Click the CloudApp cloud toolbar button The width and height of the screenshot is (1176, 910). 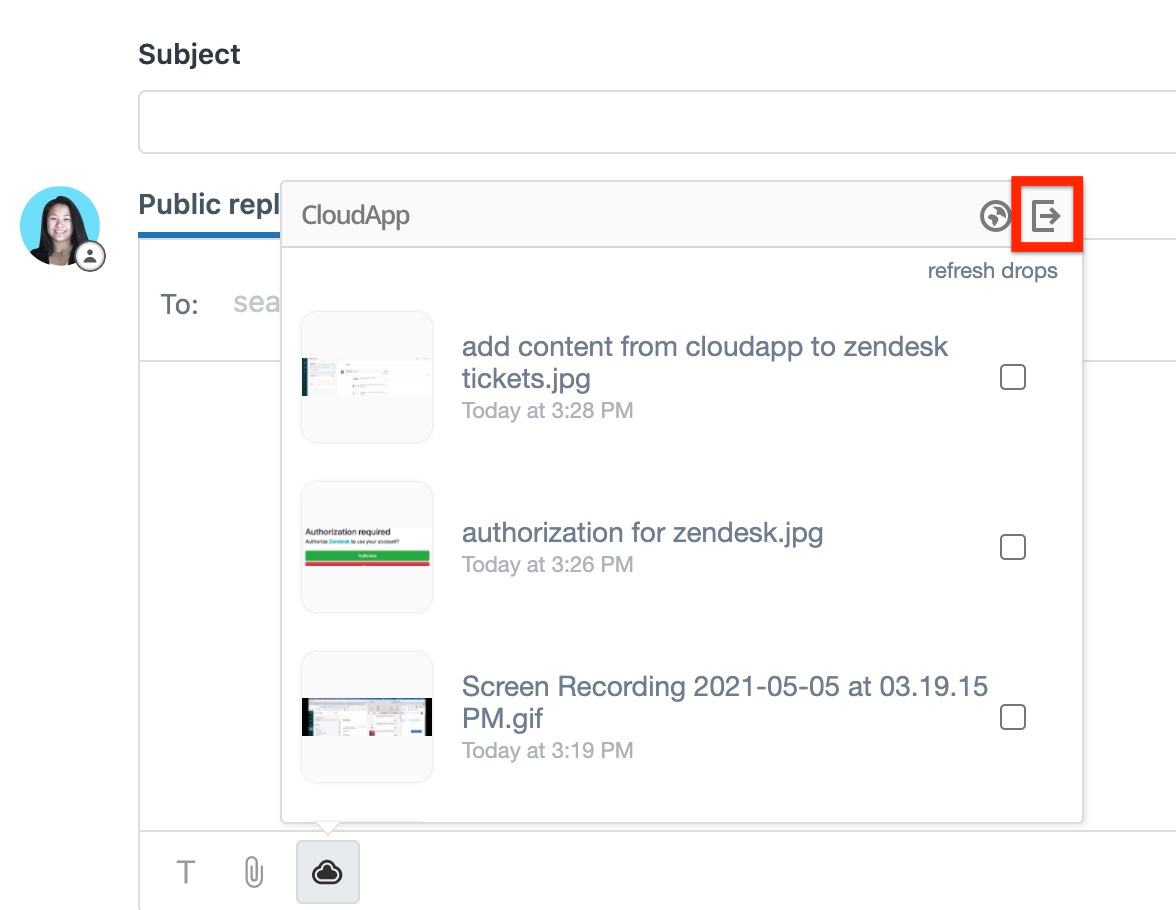[x=328, y=872]
